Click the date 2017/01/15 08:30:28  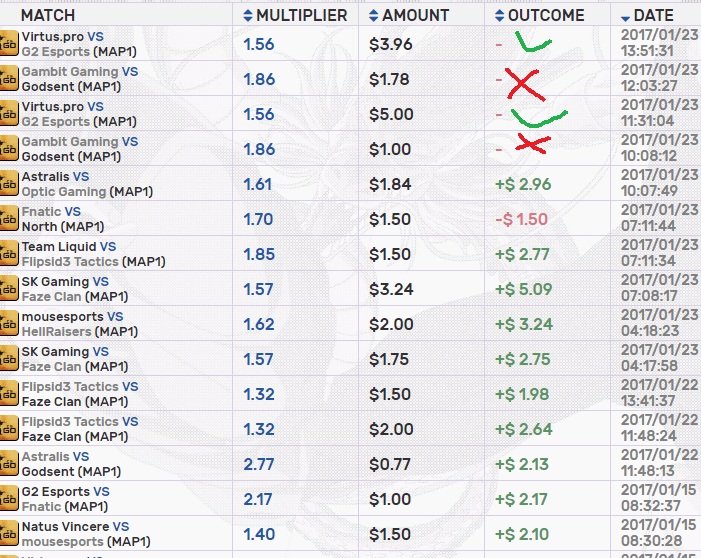[660, 533]
